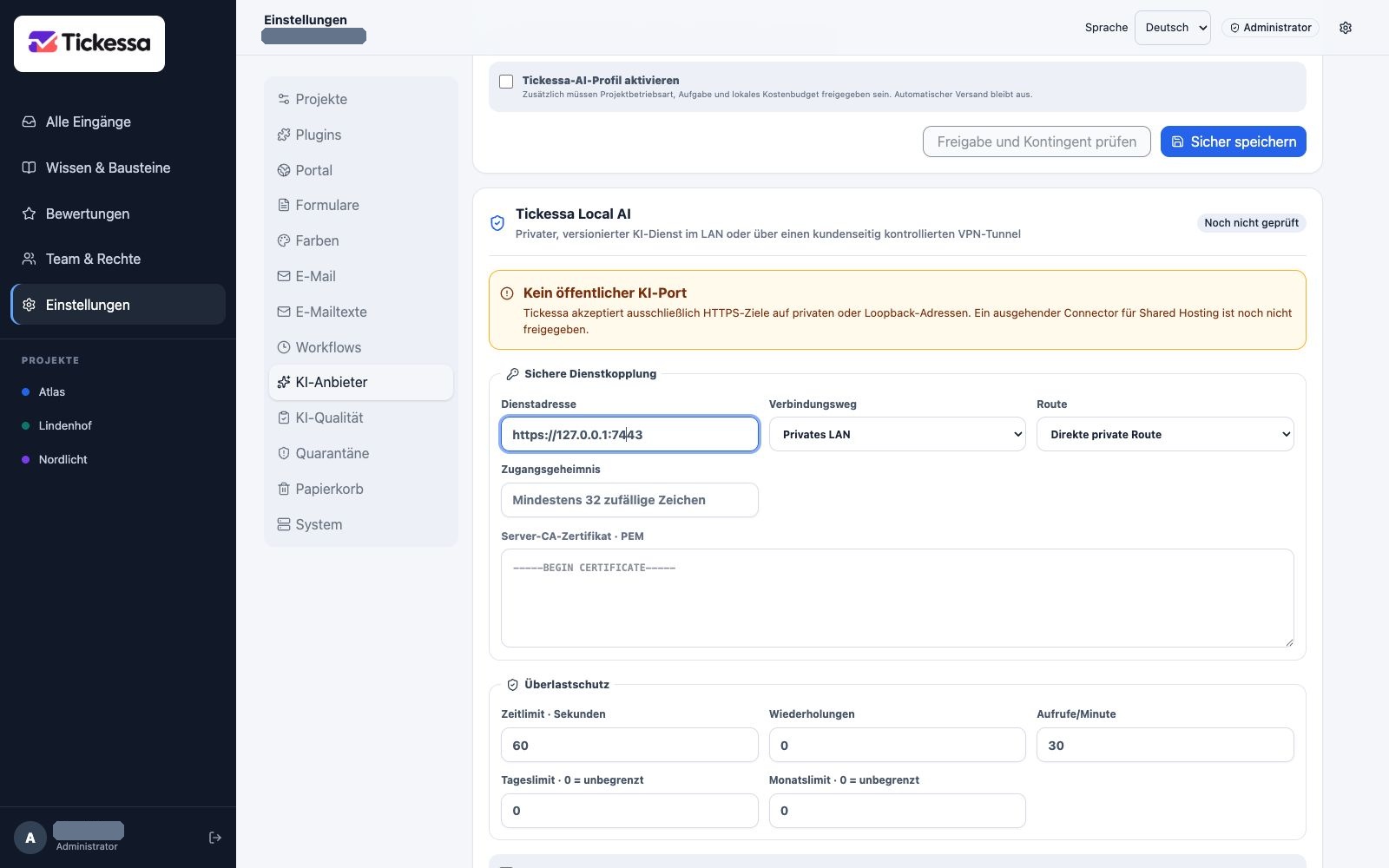Click the shield icon next to Quarantäne
1389x868 pixels.
pos(284,453)
